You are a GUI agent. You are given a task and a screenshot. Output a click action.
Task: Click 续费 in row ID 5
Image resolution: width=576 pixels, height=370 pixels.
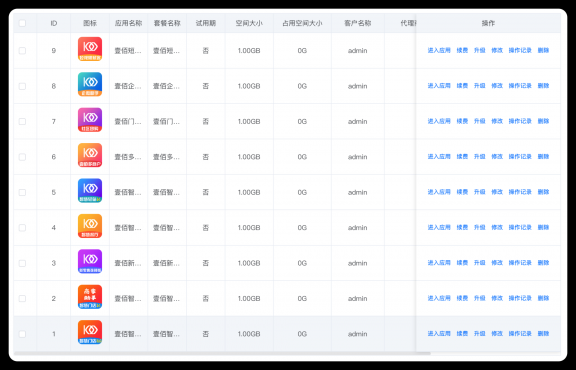(x=462, y=192)
